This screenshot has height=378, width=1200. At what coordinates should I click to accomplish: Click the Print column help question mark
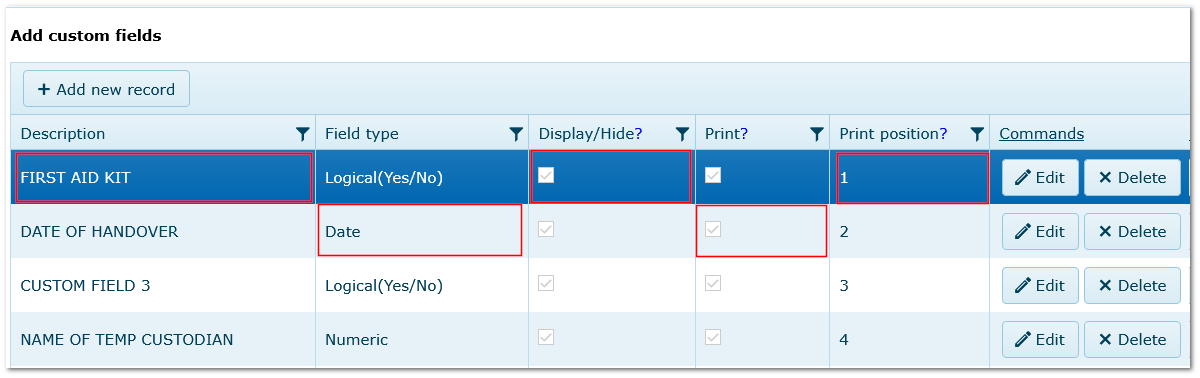[744, 134]
